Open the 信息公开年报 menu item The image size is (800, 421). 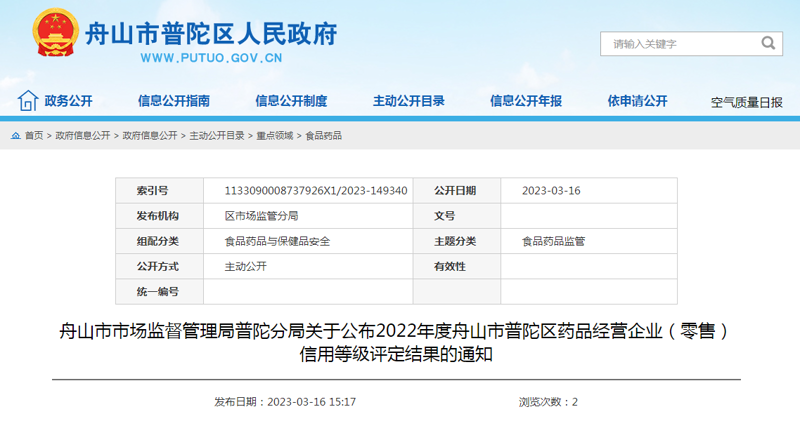pos(526,101)
